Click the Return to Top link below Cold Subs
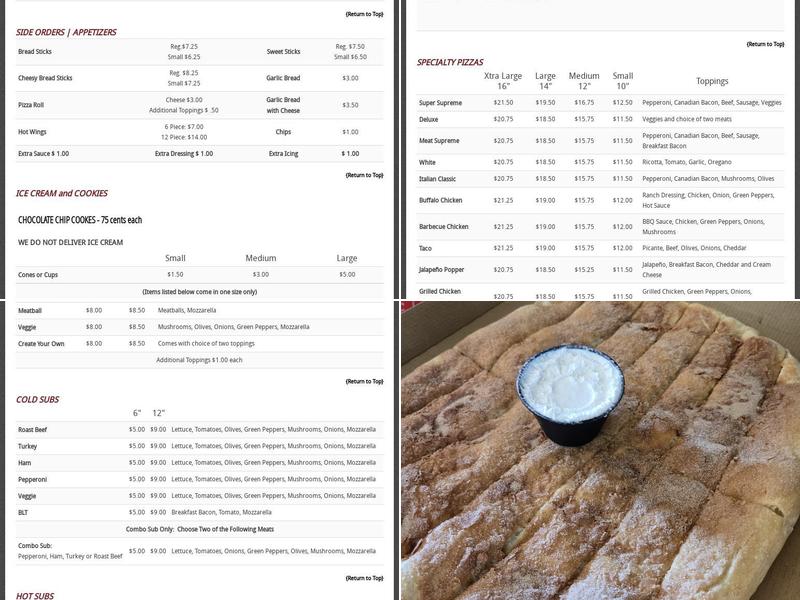This screenshot has width=800, height=600. [365, 578]
